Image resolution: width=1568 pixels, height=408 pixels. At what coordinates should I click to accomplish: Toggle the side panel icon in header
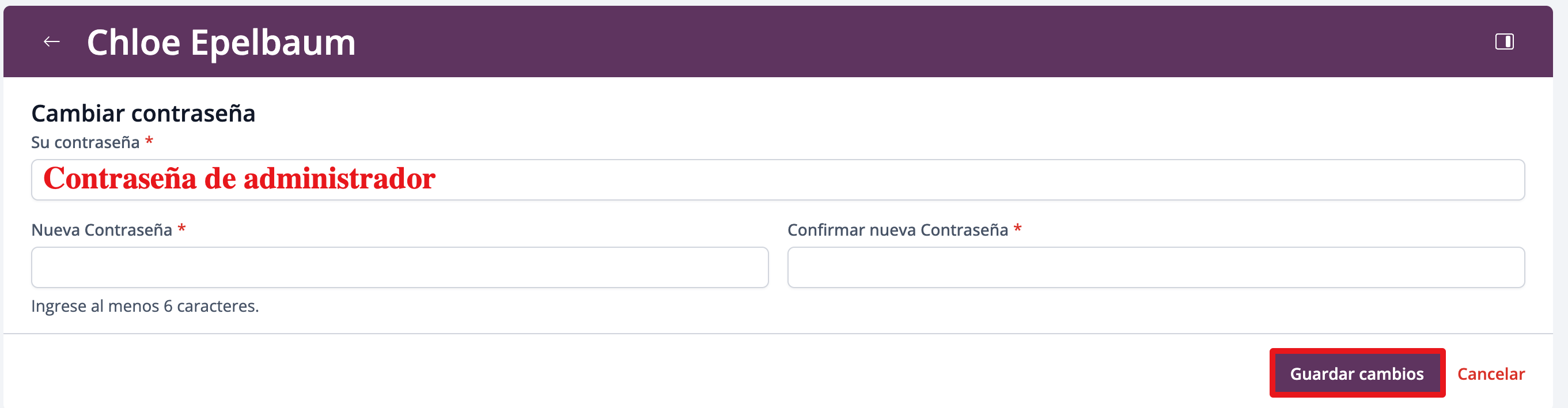pyautogui.click(x=1504, y=42)
